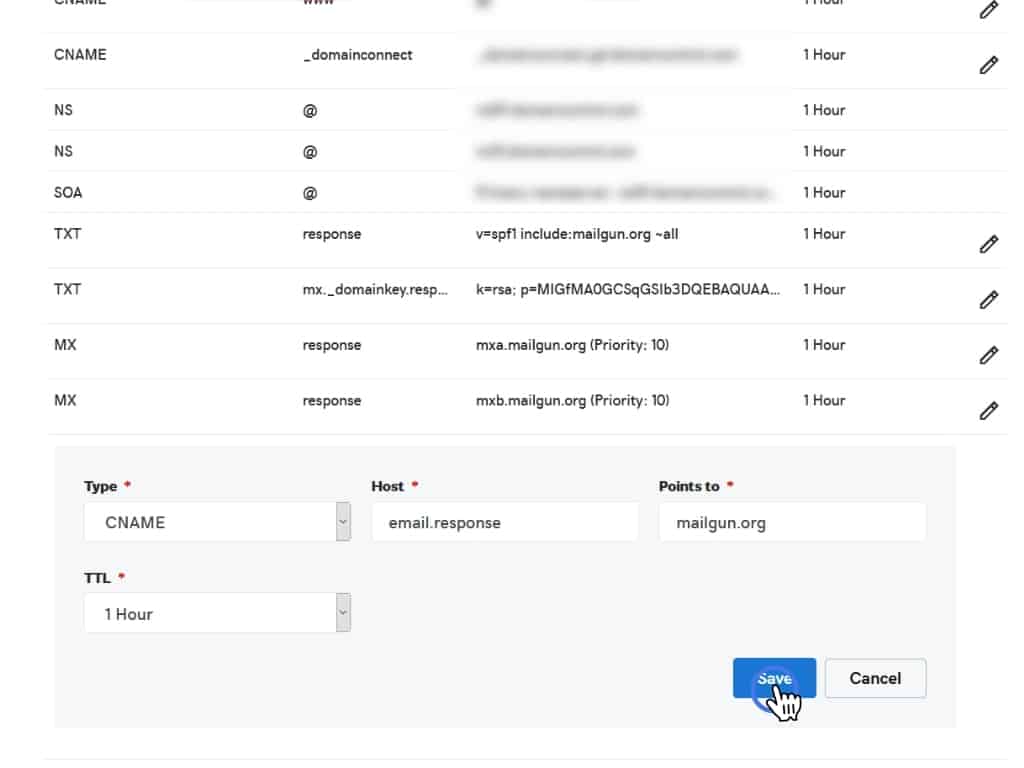Edit the _domainconnect CNAME record
This screenshot has width=1024, height=768.
988,65
